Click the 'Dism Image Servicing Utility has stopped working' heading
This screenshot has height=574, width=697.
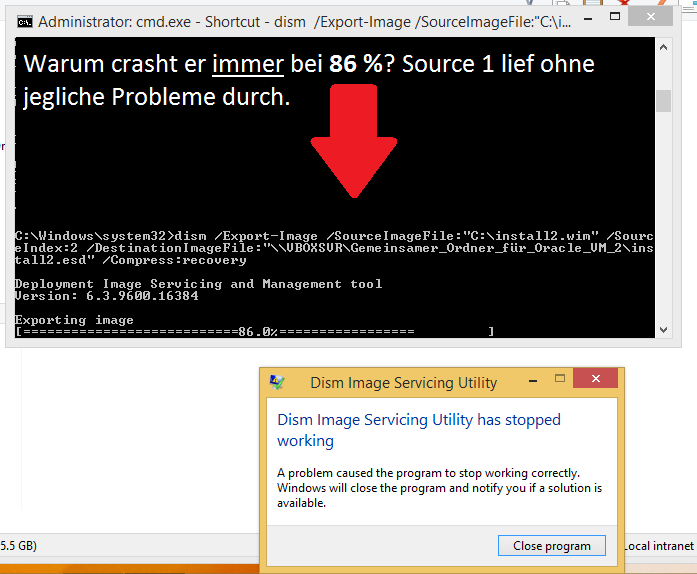(419, 430)
